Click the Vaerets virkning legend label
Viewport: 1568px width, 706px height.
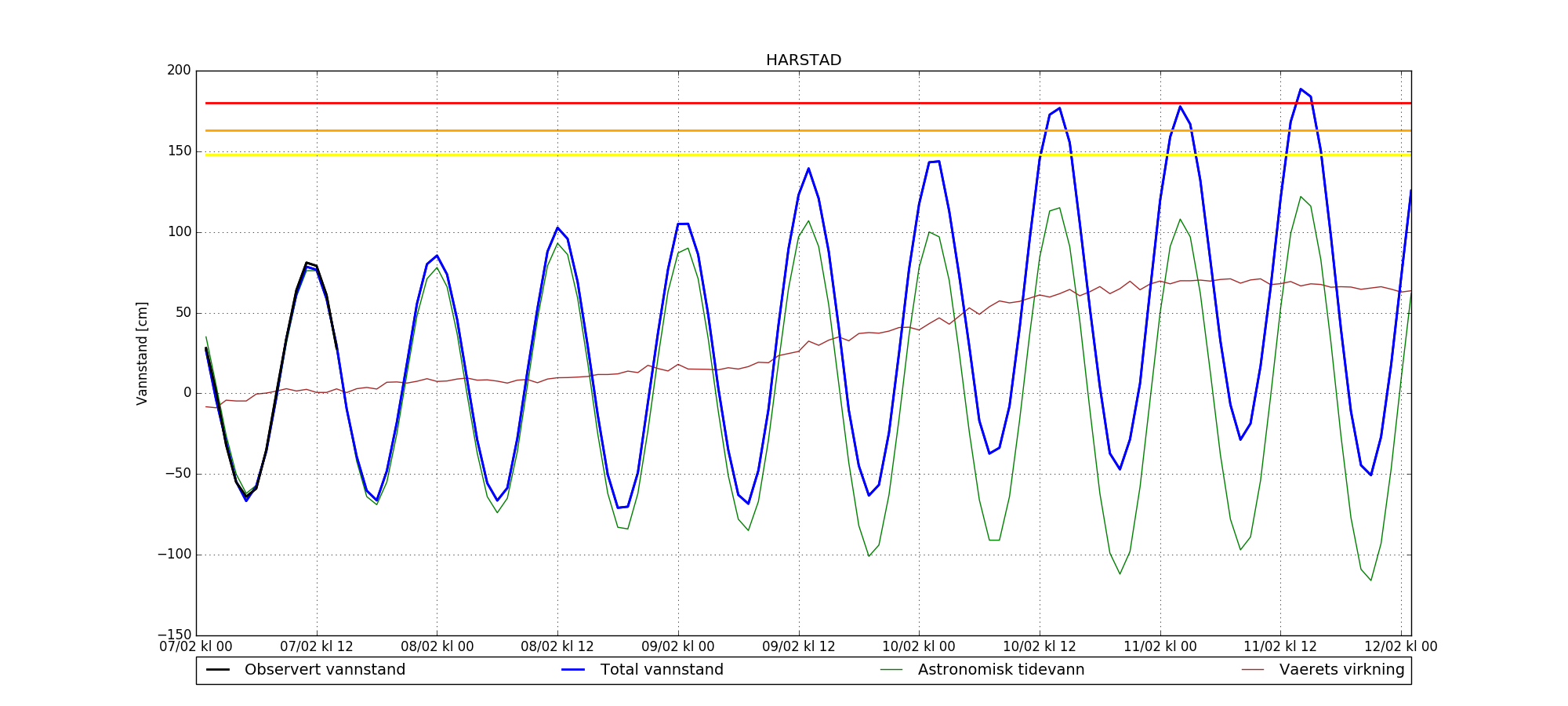pos(1341,670)
